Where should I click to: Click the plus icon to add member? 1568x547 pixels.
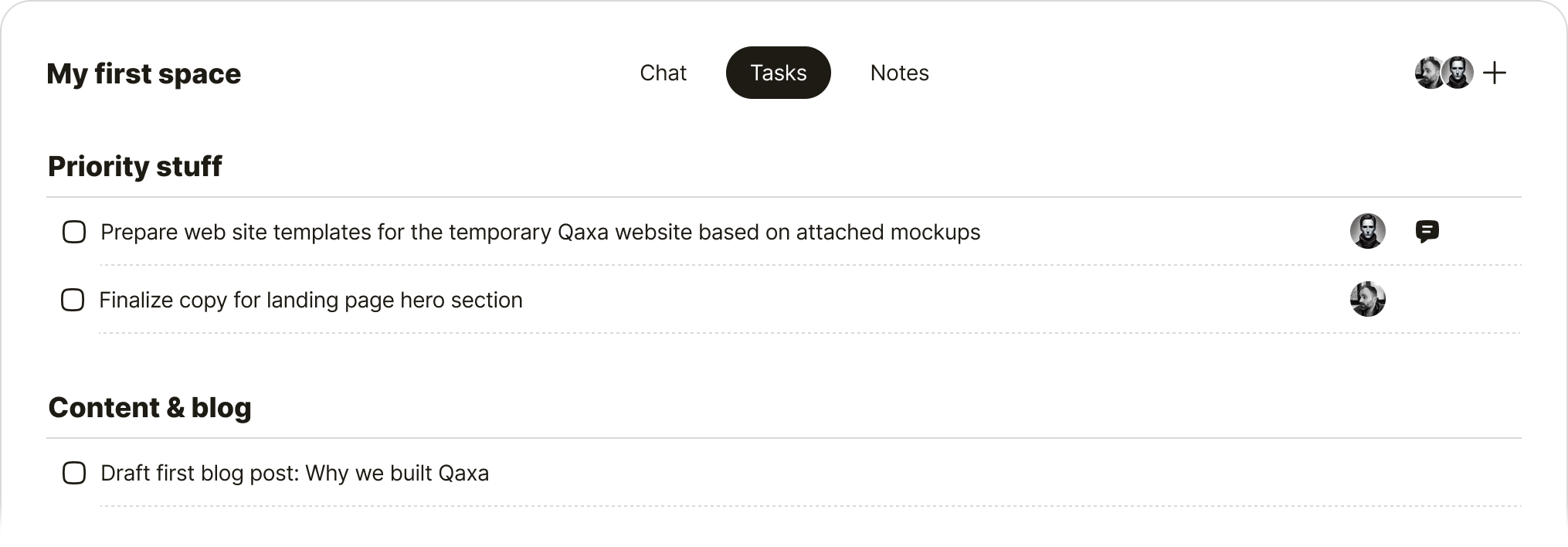1495,73
